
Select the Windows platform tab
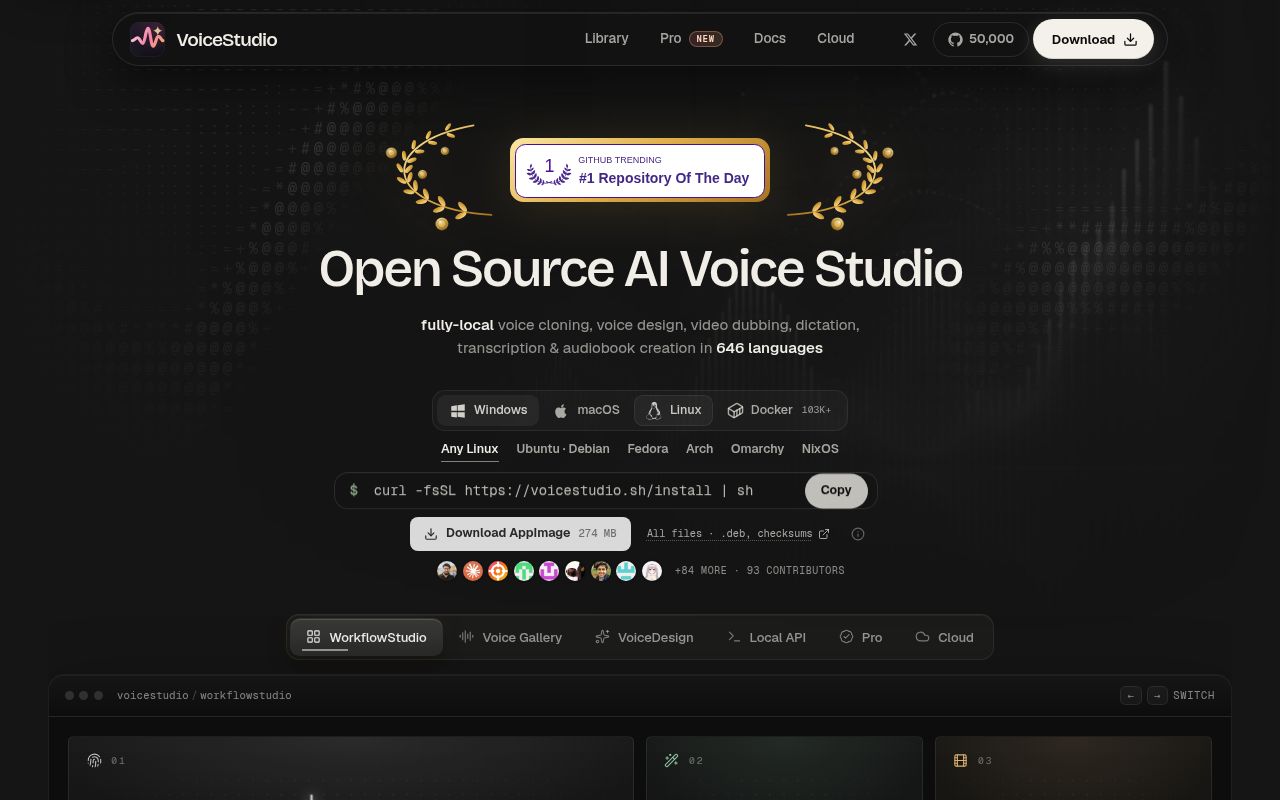click(x=488, y=410)
